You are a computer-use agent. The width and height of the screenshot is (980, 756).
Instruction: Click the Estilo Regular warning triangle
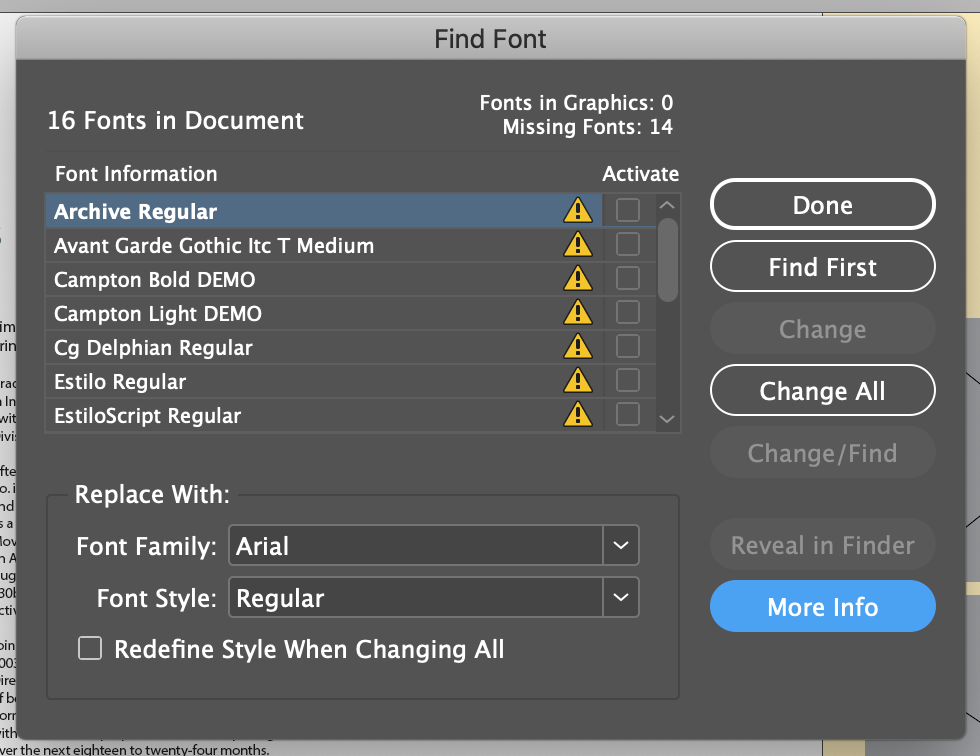point(578,381)
